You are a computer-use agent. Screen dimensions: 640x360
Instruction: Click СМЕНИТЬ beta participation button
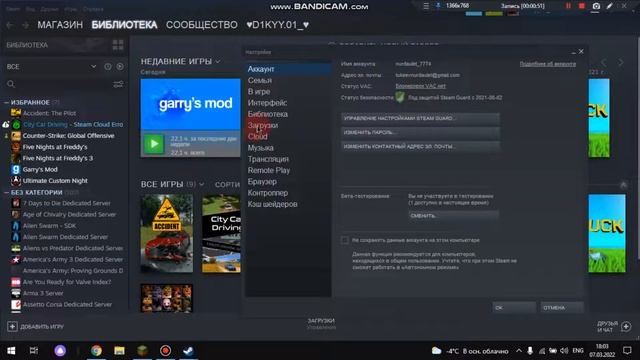tap(453, 216)
